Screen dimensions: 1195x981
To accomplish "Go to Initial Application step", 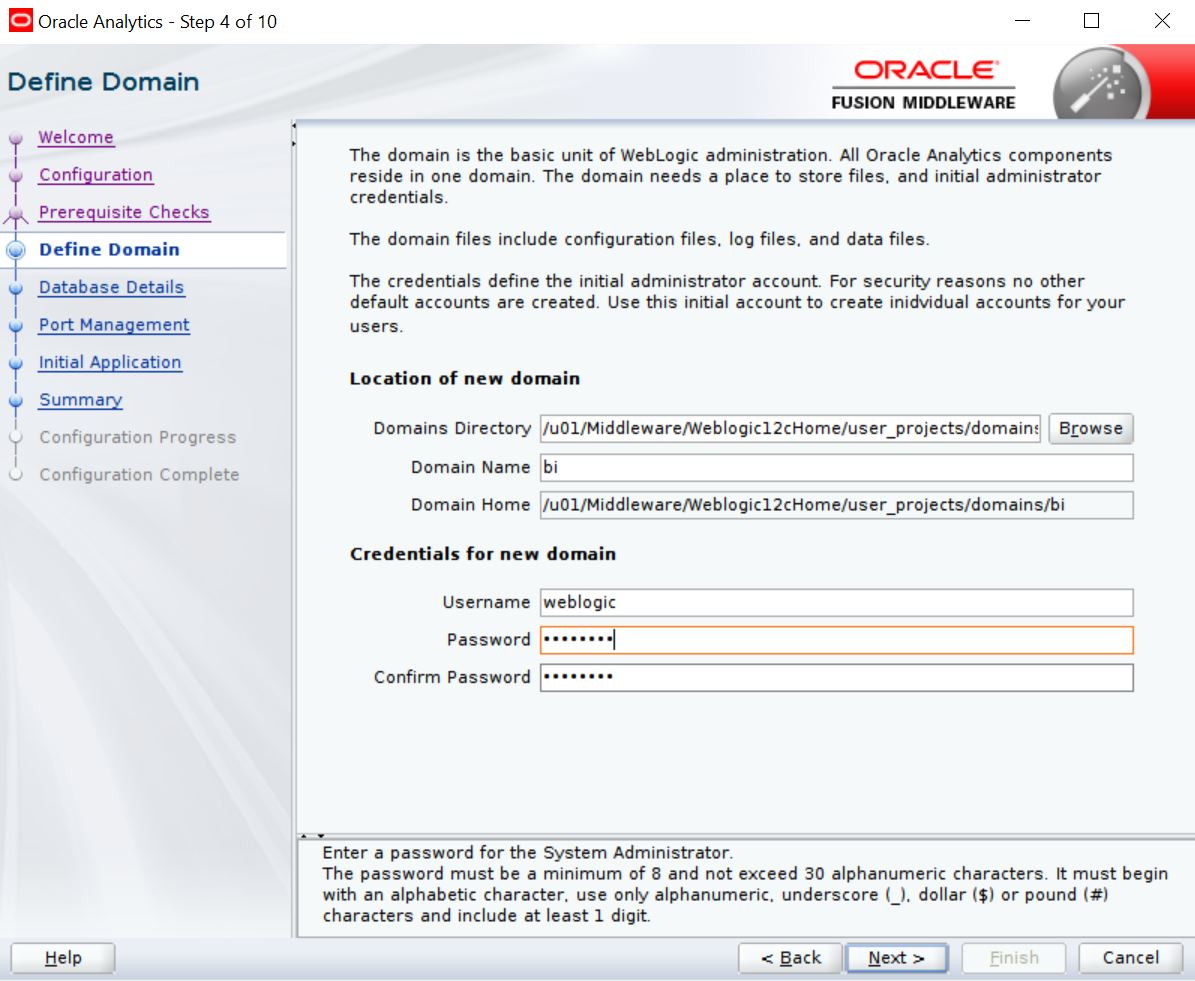I will tap(111, 362).
